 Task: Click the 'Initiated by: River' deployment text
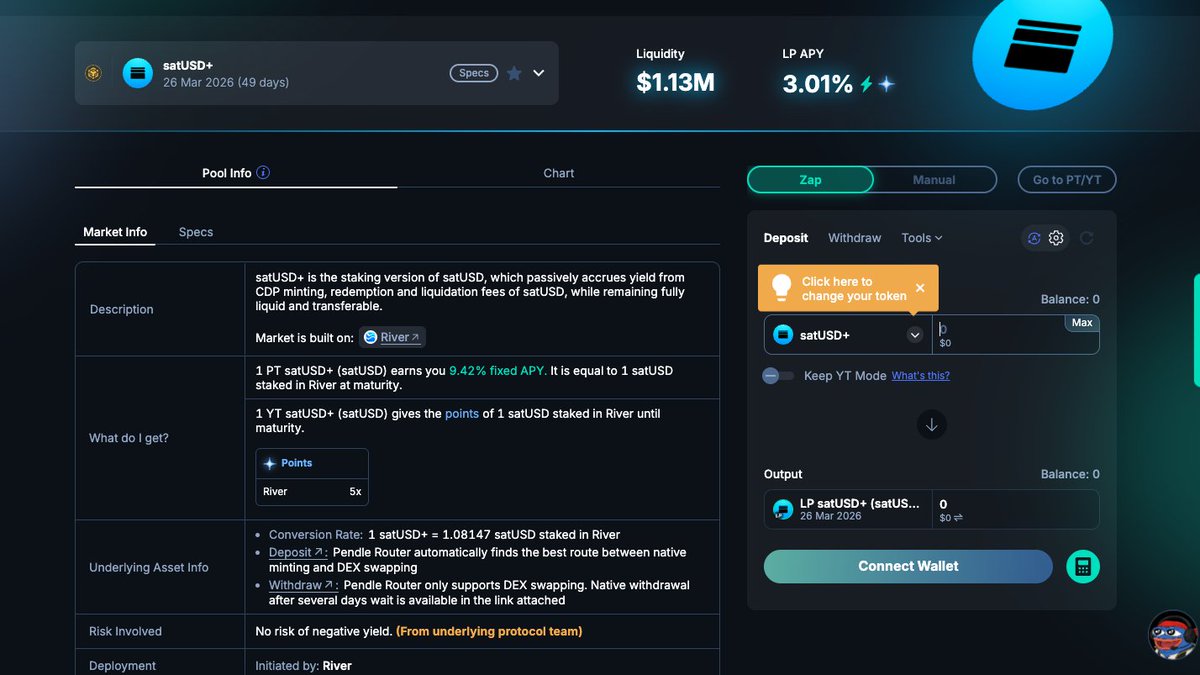[304, 666]
